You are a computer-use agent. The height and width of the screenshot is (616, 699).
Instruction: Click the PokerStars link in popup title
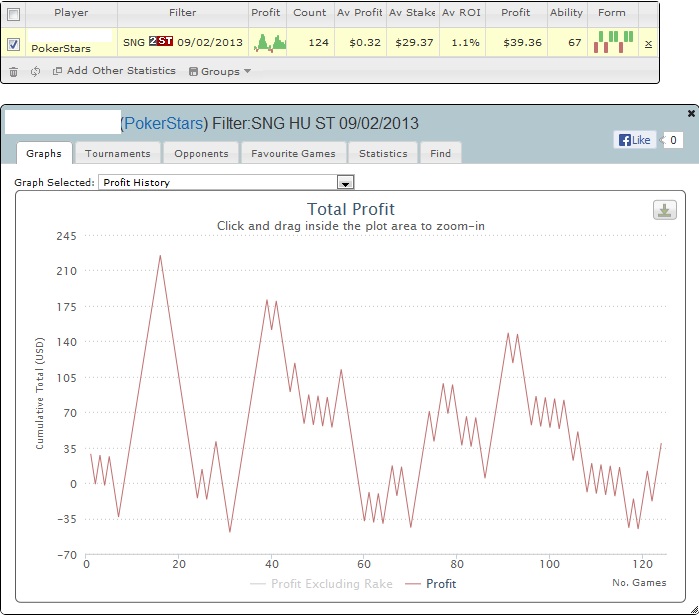click(164, 123)
